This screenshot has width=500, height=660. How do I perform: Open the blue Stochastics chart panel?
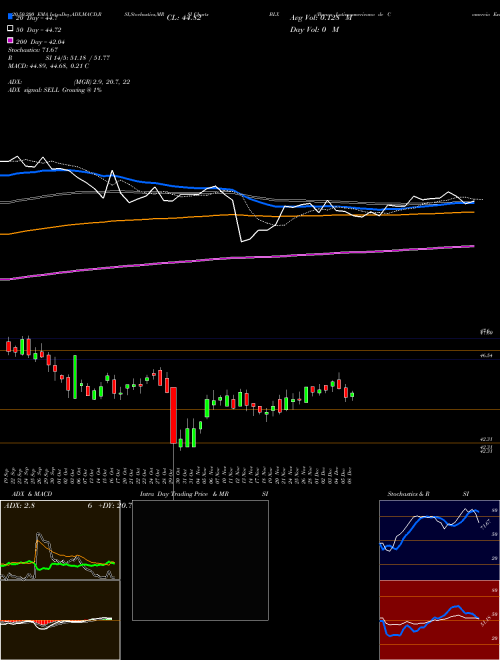pos(439,540)
